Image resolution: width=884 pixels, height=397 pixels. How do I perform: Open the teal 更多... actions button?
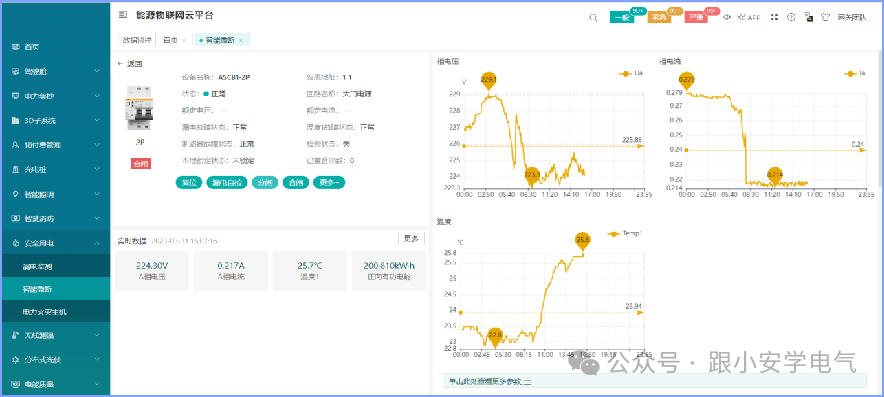point(329,183)
